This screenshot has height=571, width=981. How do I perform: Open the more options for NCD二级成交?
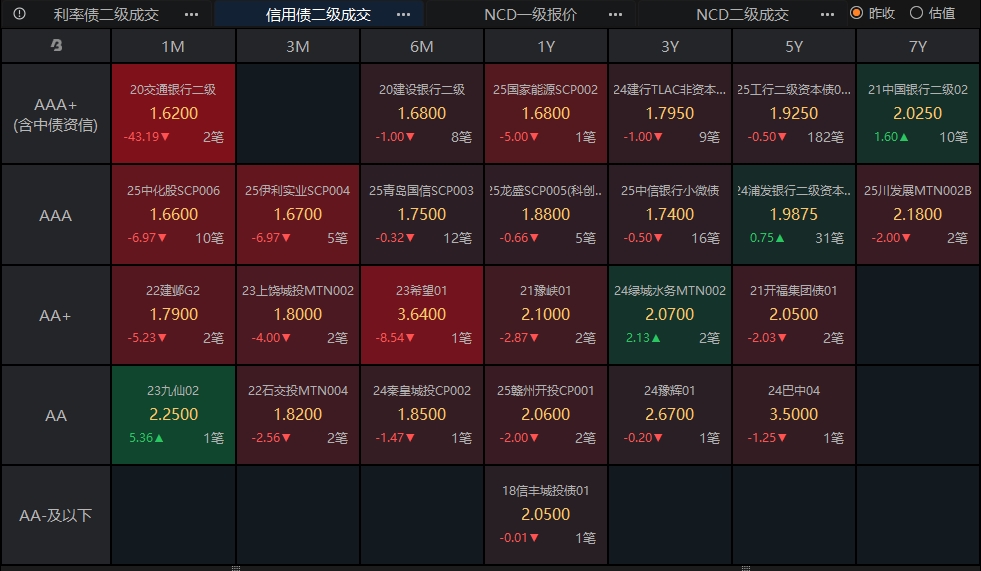coord(827,14)
